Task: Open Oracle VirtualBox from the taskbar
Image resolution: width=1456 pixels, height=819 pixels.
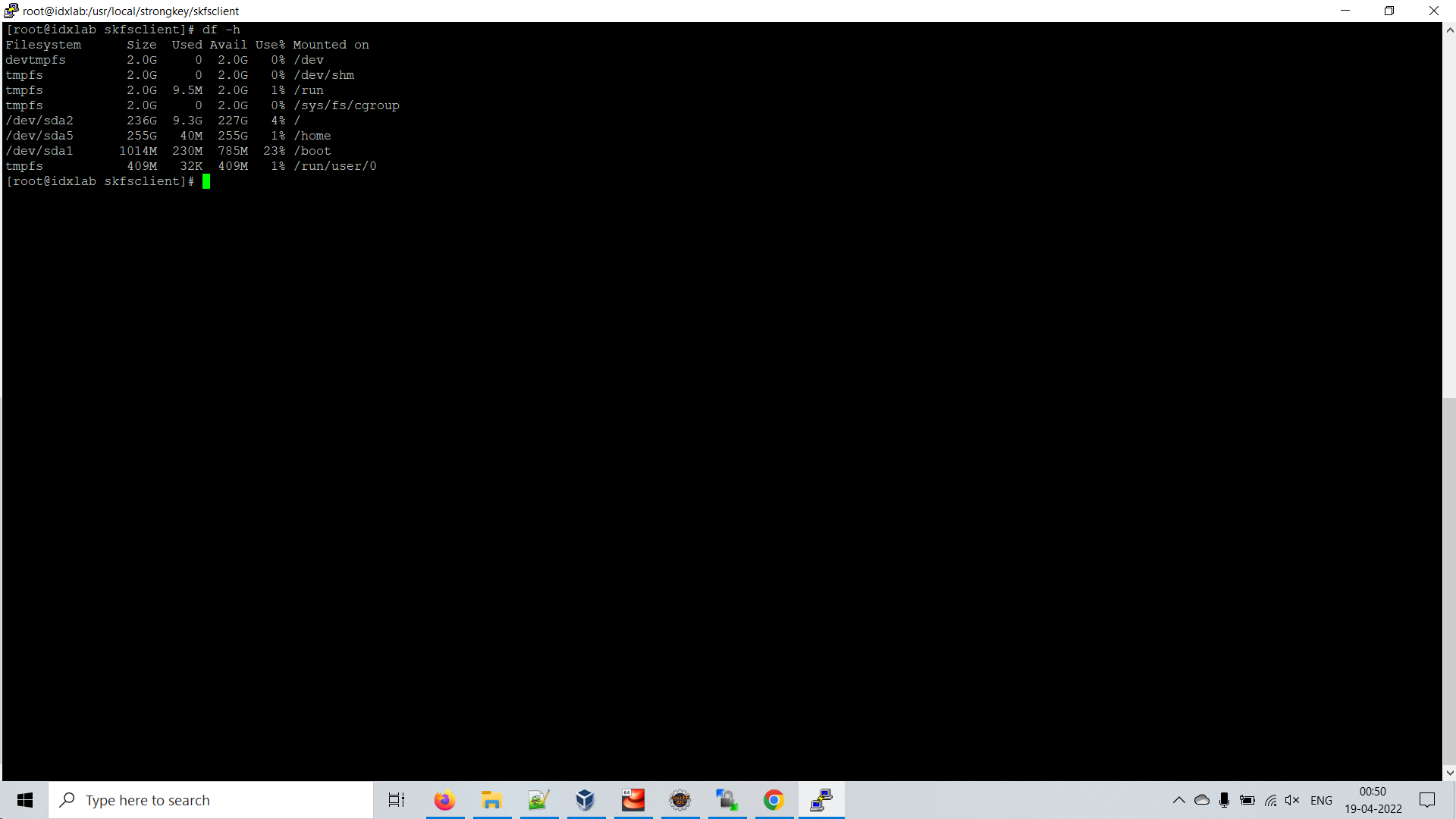Action: coord(585,800)
